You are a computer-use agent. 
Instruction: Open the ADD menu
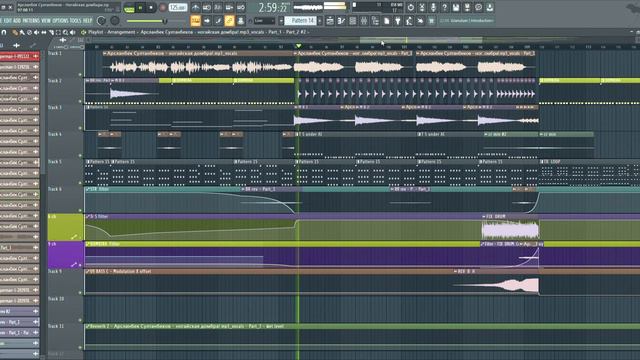(17, 20)
